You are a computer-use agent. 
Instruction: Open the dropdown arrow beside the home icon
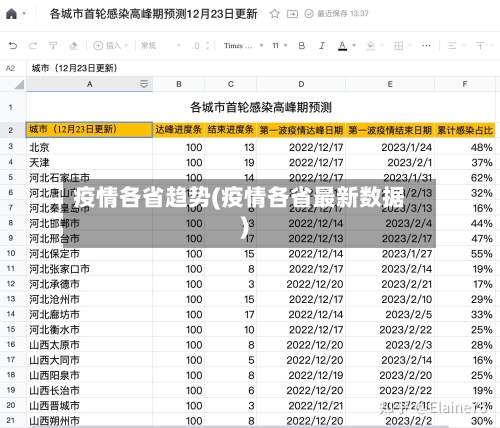[x=24, y=14]
